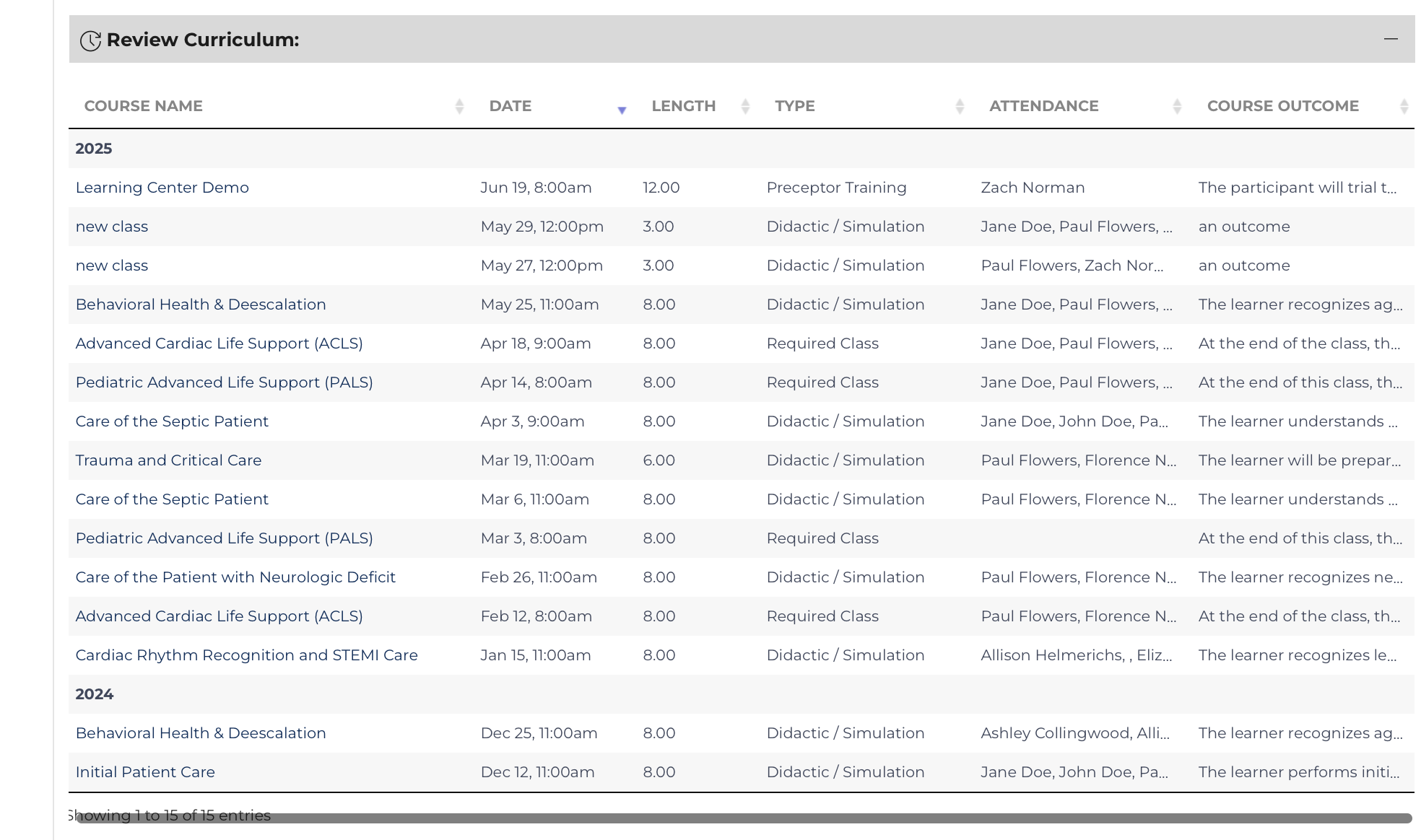Click the 6.00 length value
This screenshot has width=1421, height=840.
tap(659, 460)
